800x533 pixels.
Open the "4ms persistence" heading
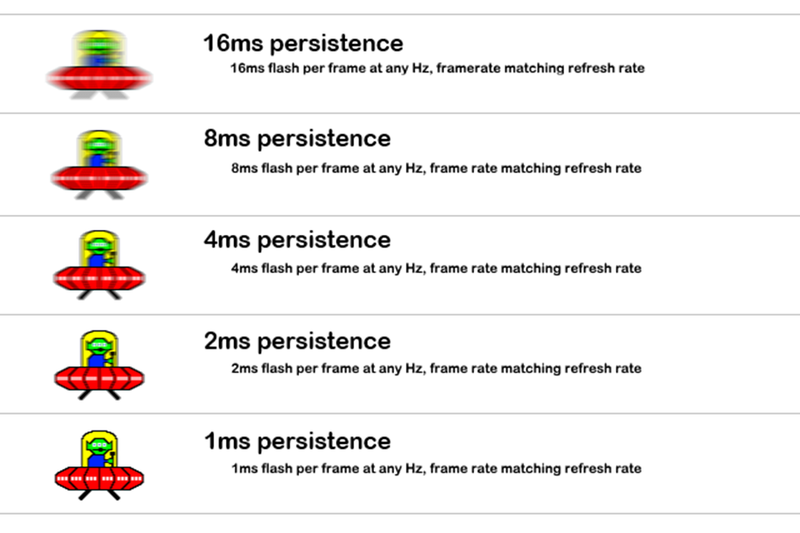coord(296,240)
